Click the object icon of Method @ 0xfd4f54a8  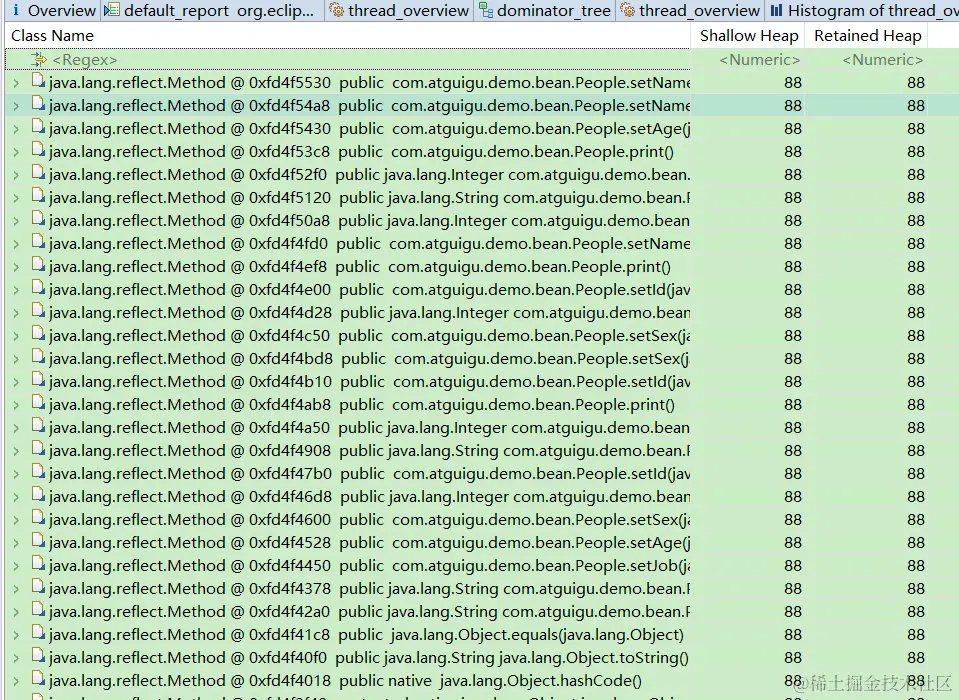tap(39, 105)
